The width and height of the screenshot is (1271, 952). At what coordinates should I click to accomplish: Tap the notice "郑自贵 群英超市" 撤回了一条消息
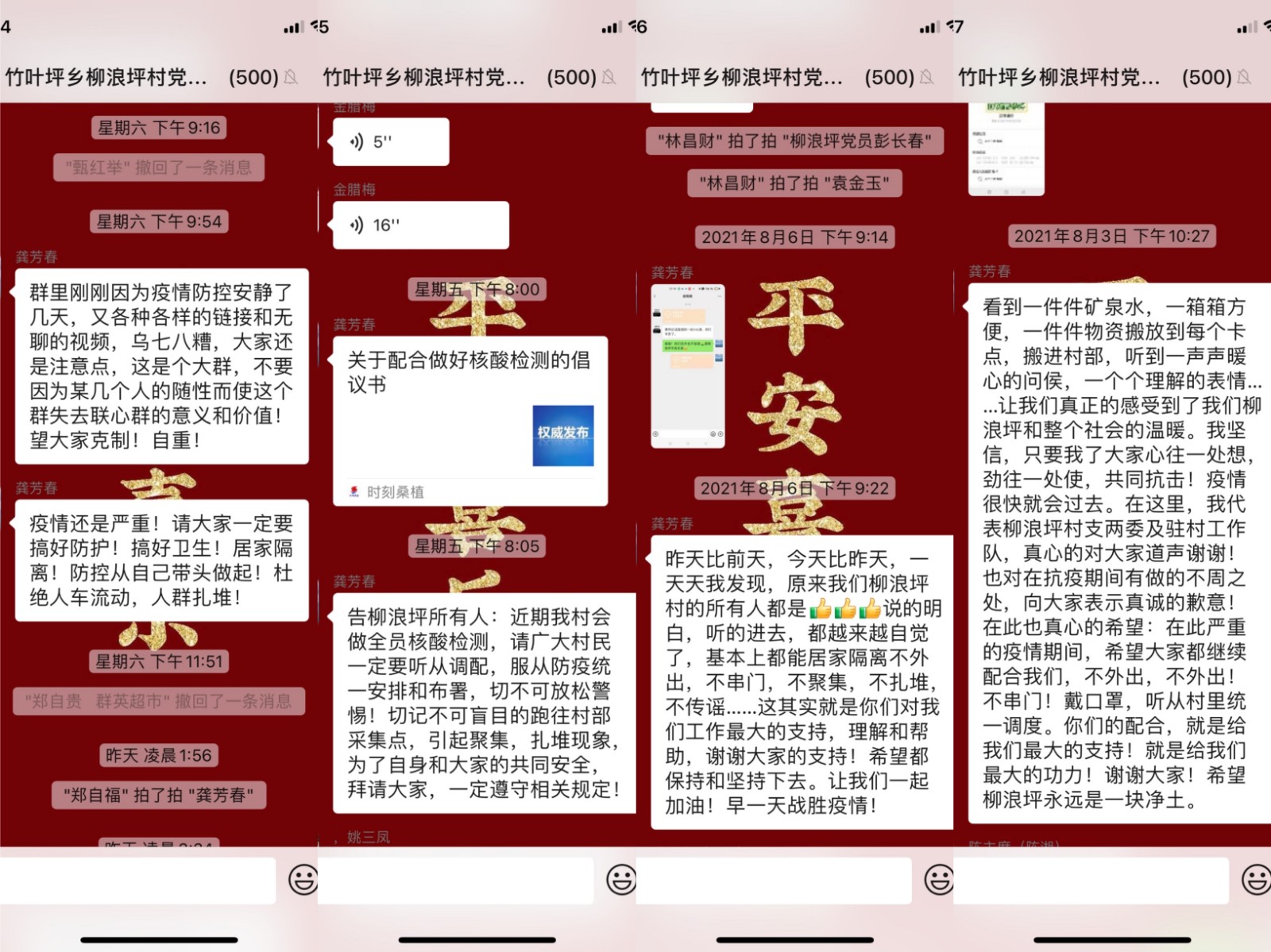click(x=159, y=701)
